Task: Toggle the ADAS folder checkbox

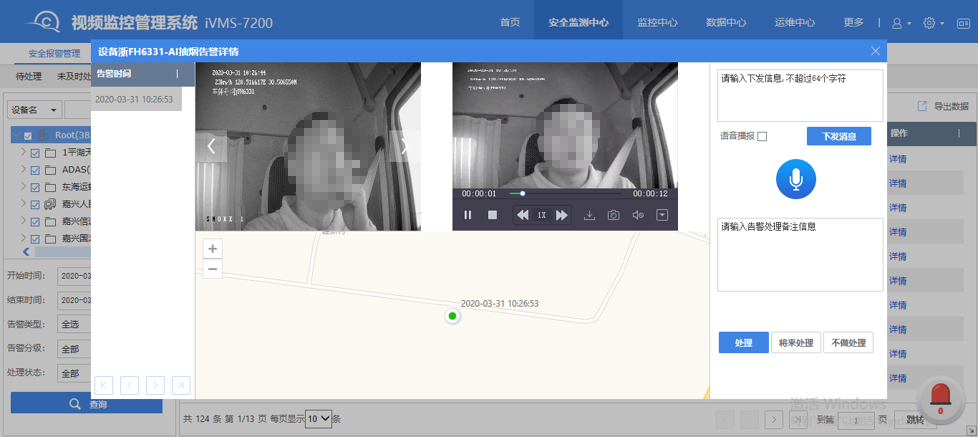Action: 35,170
